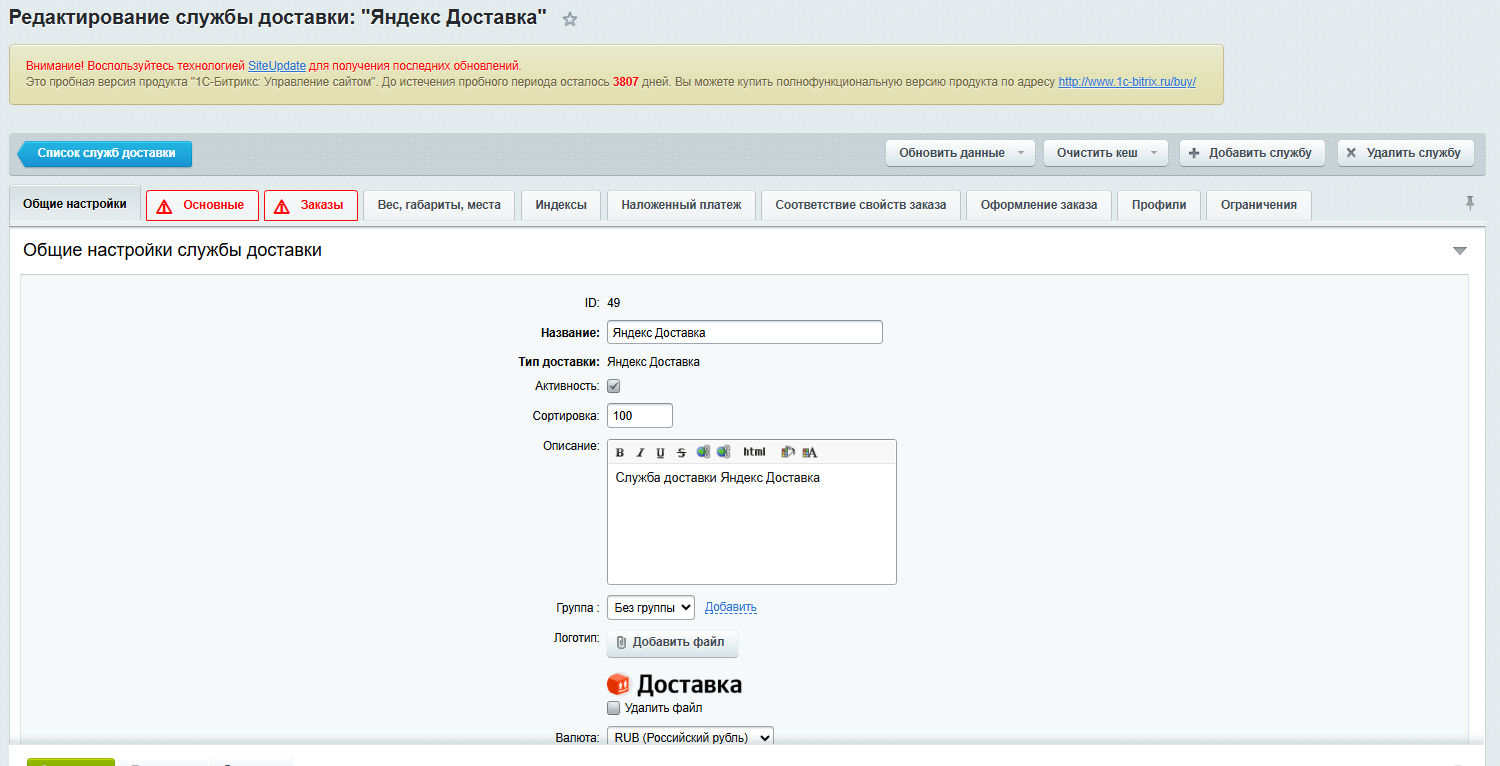The image size is (1500, 766).
Task: Focus the Название input field
Action: (x=745, y=332)
